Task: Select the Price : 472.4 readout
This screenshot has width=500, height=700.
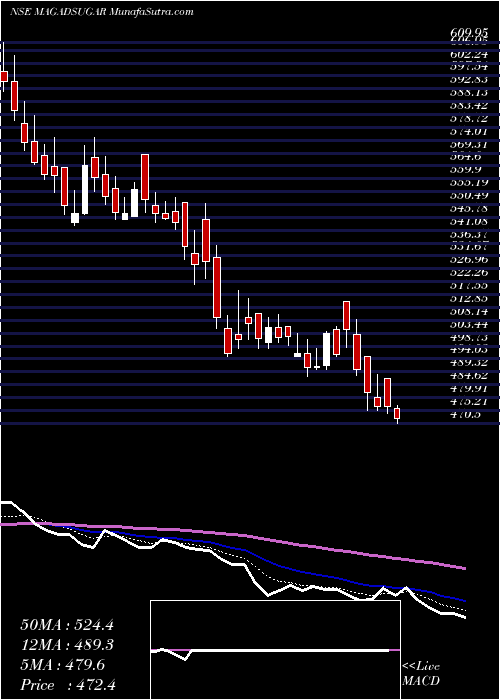Action: (x=70, y=685)
